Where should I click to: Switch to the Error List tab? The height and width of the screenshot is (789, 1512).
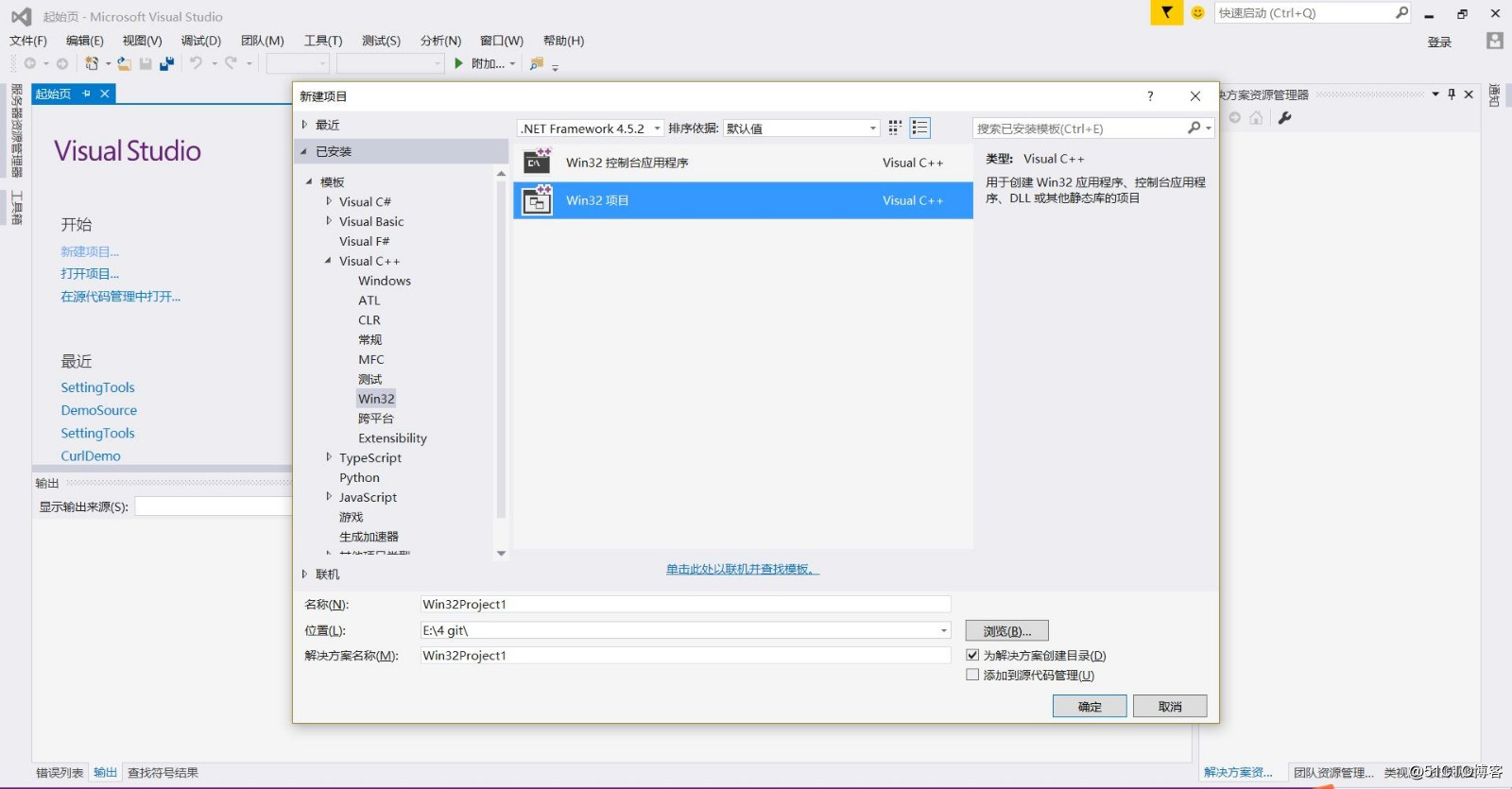(60, 773)
